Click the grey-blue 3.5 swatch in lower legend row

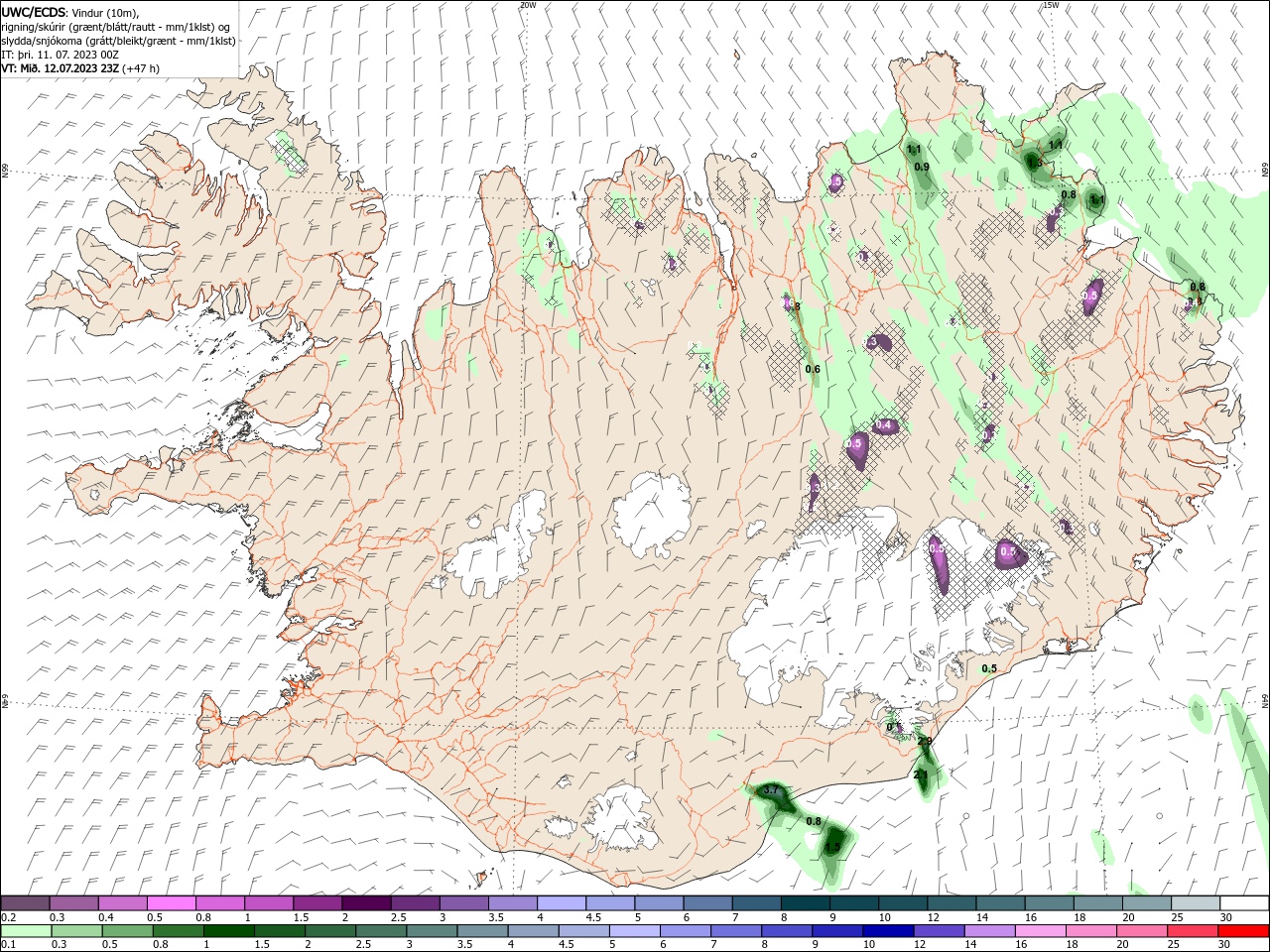pos(482,931)
